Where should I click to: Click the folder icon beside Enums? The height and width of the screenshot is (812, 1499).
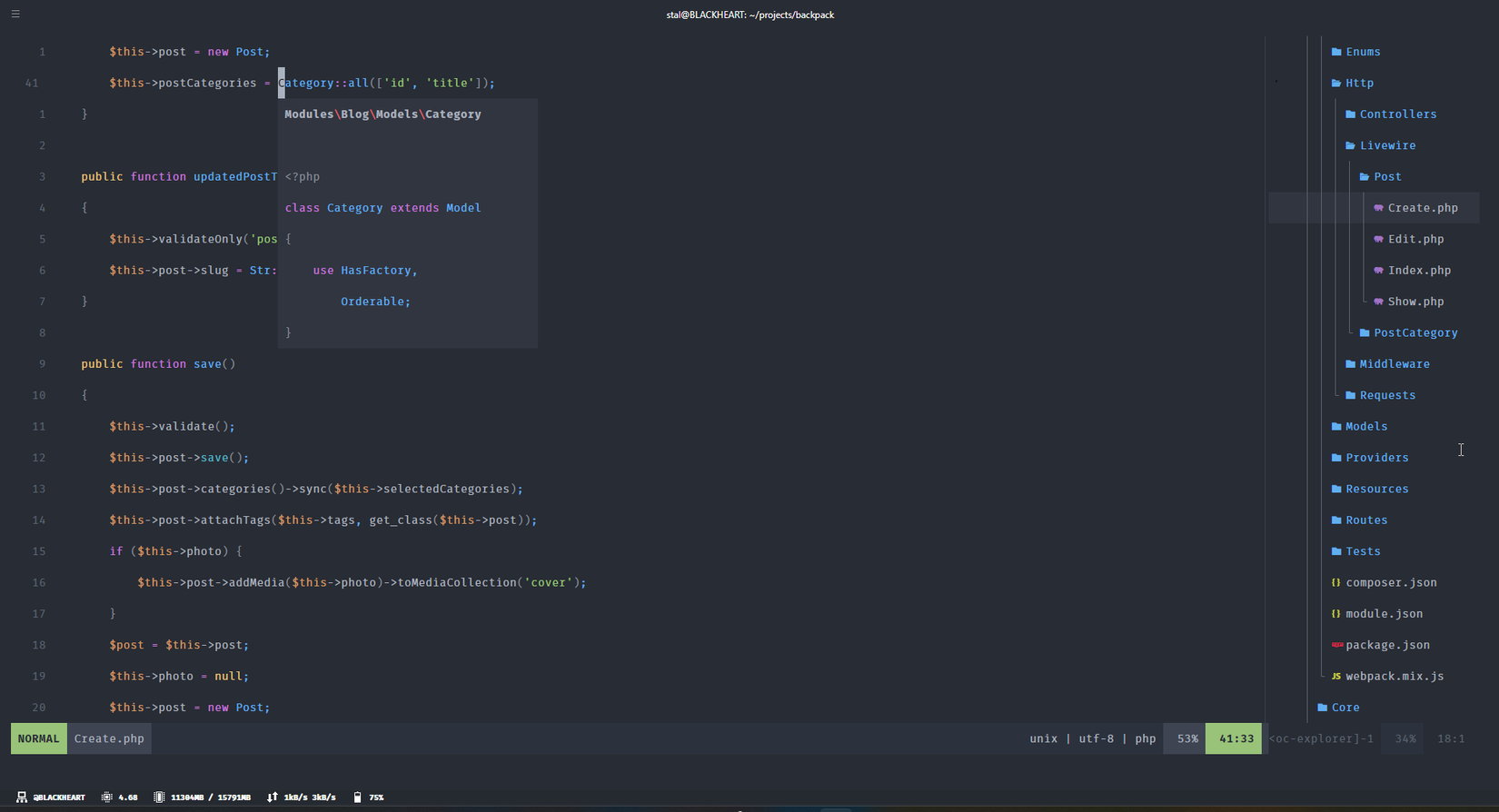pyautogui.click(x=1336, y=52)
